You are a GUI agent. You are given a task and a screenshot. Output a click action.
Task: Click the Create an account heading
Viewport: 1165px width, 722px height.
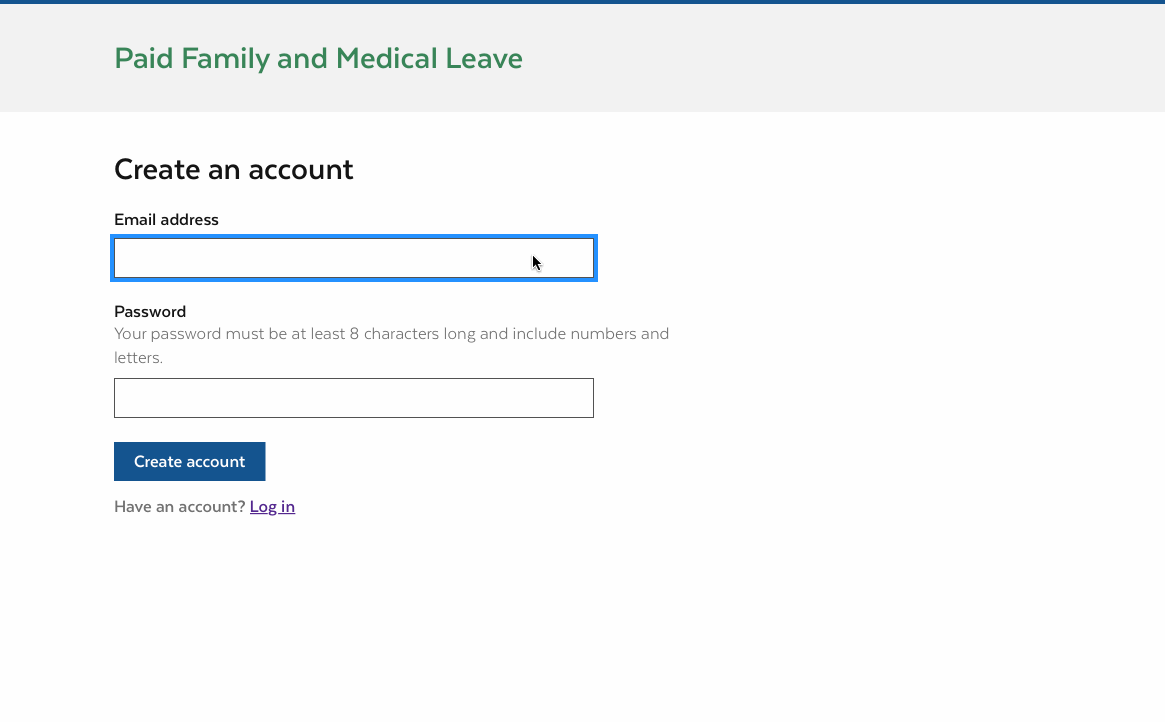pyautogui.click(x=233, y=169)
